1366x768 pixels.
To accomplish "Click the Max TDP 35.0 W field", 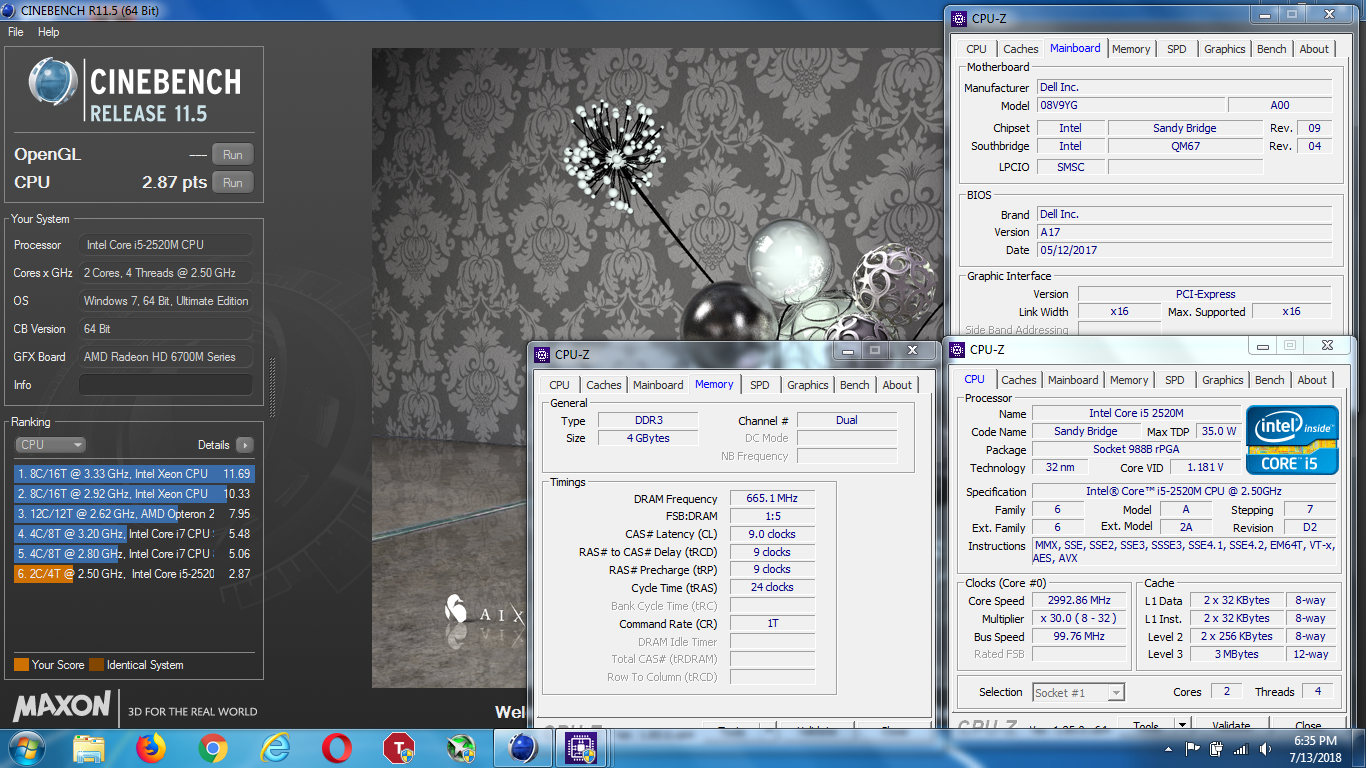I will [x=1218, y=431].
